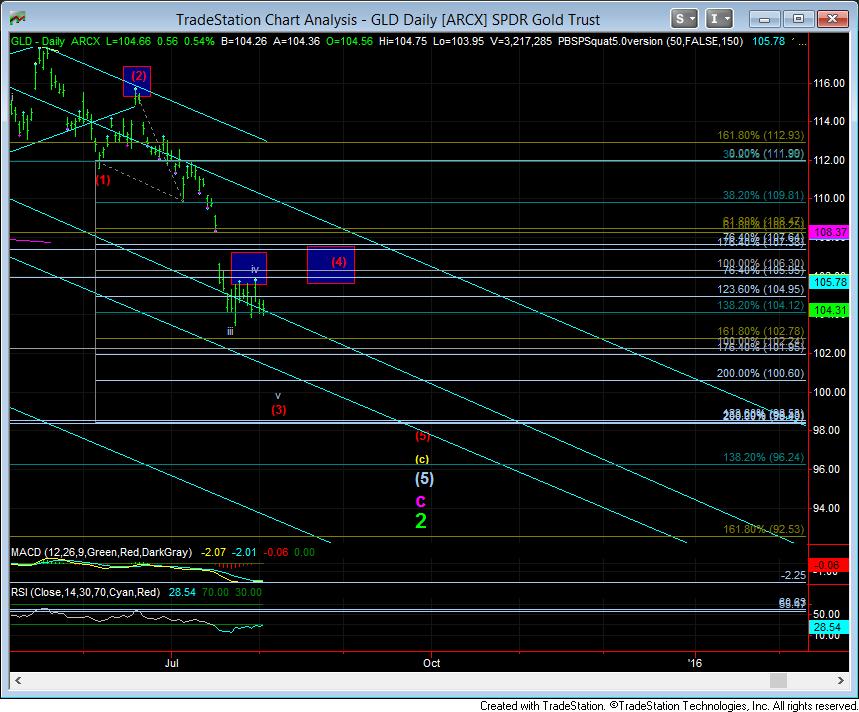Click the red (1) wave label
The image size is (859, 712).
(x=103, y=180)
